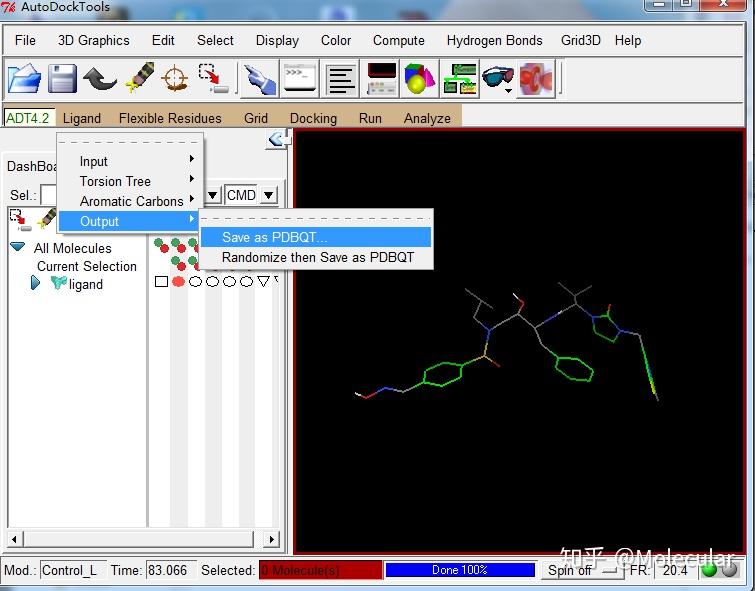Open the CMD dropdown arrow
Screen dimensions: 755x591
click(x=269, y=195)
